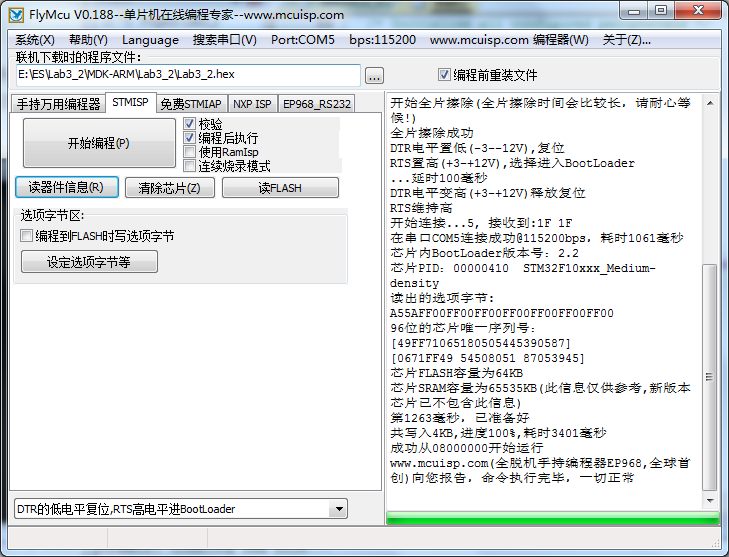Switch to the 免费STMIAP tab
This screenshot has height=557, width=729.
(x=191, y=104)
